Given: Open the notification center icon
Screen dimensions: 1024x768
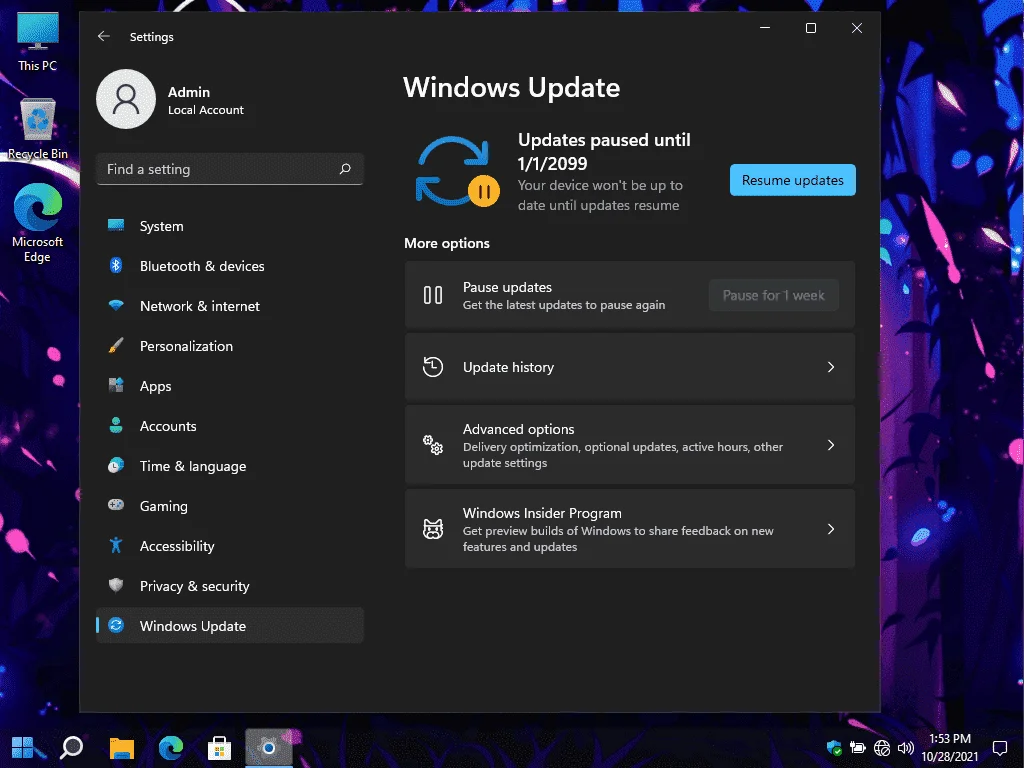Looking at the screenshot, I should click(1000, 748).
